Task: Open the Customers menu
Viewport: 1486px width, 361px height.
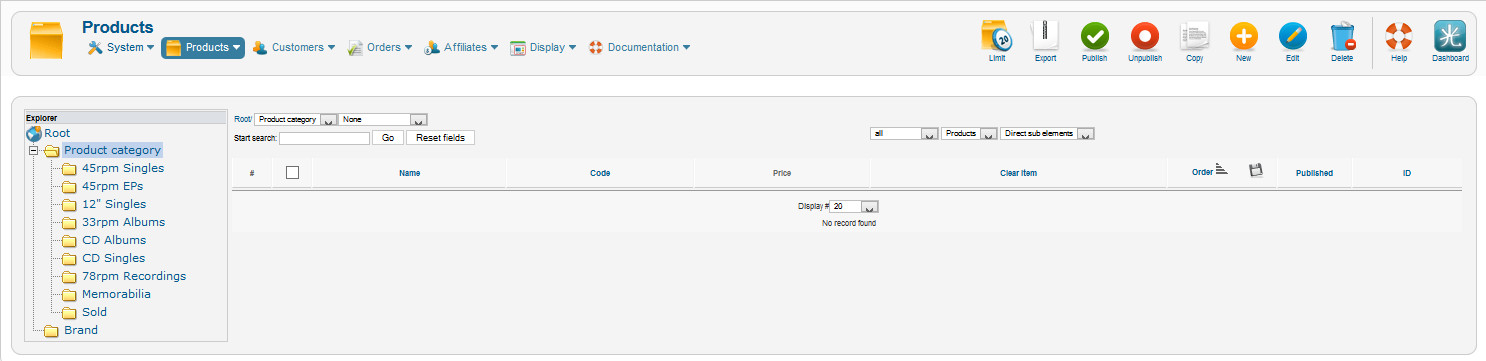Action: click(293, 47)
